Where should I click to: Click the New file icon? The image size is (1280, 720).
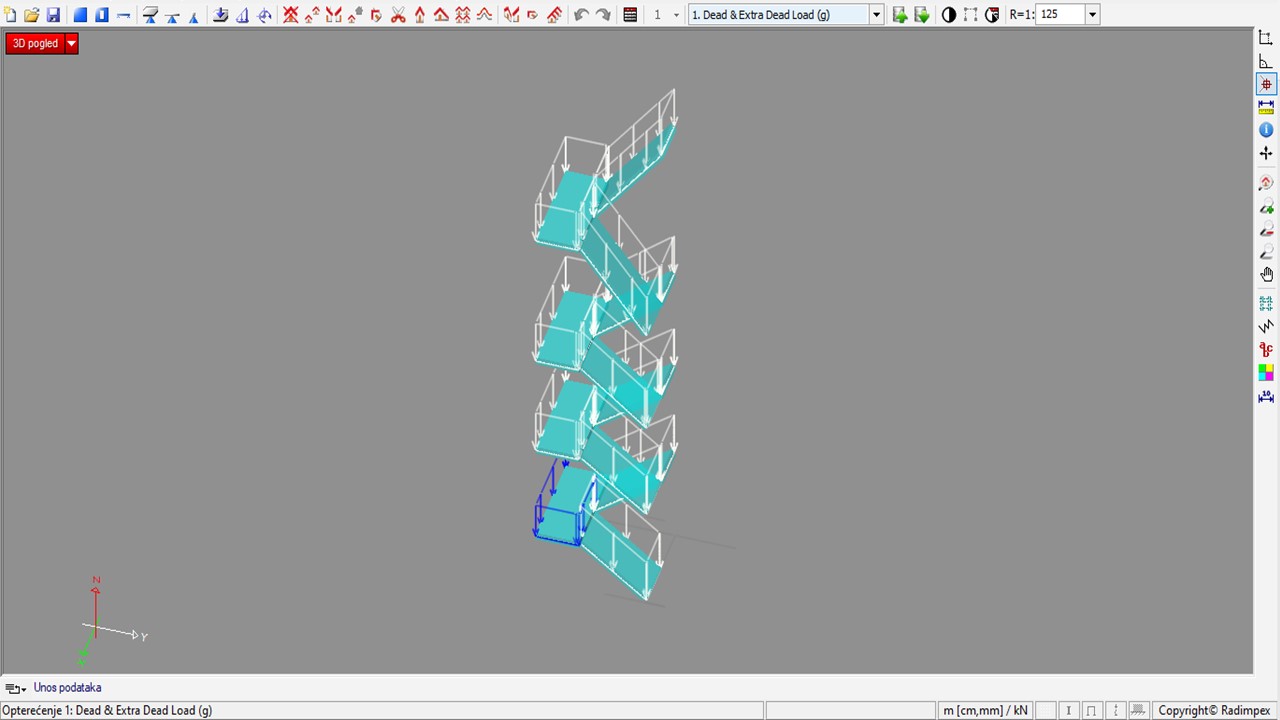click(10, 15)
